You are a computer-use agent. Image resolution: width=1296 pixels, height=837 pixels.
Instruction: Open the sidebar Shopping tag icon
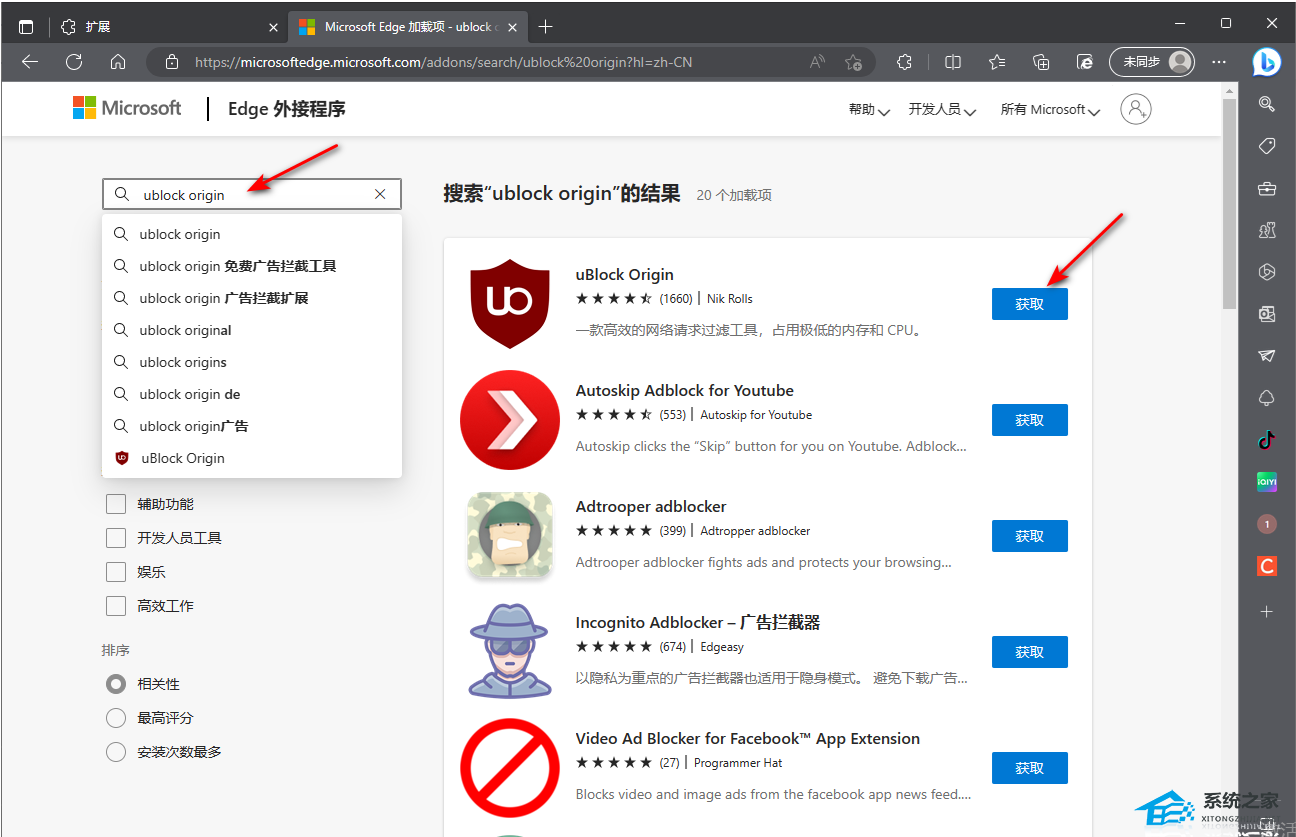(x=1267, y=146)
